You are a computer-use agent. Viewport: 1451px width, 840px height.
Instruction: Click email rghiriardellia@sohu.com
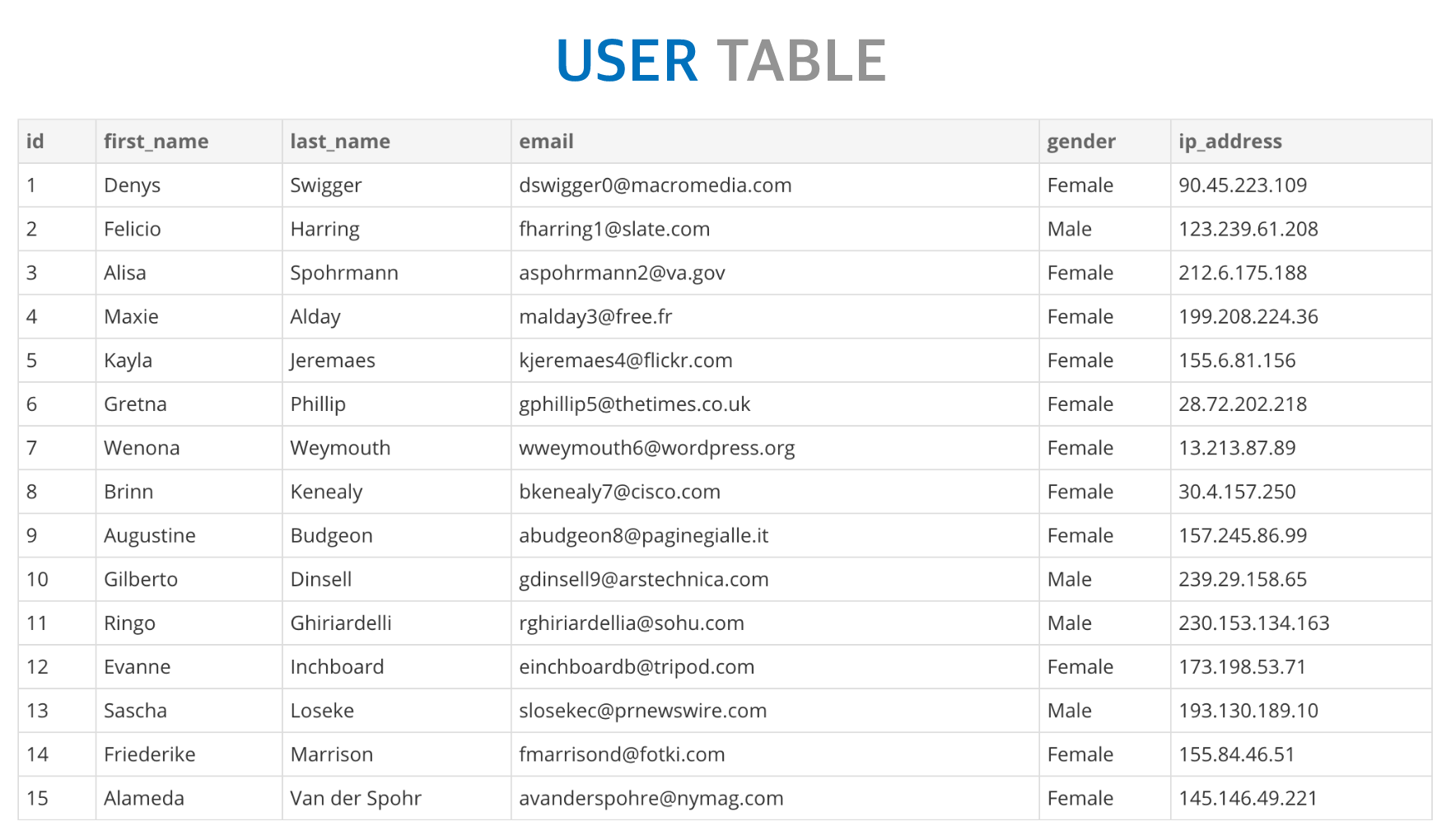[632, 623]
